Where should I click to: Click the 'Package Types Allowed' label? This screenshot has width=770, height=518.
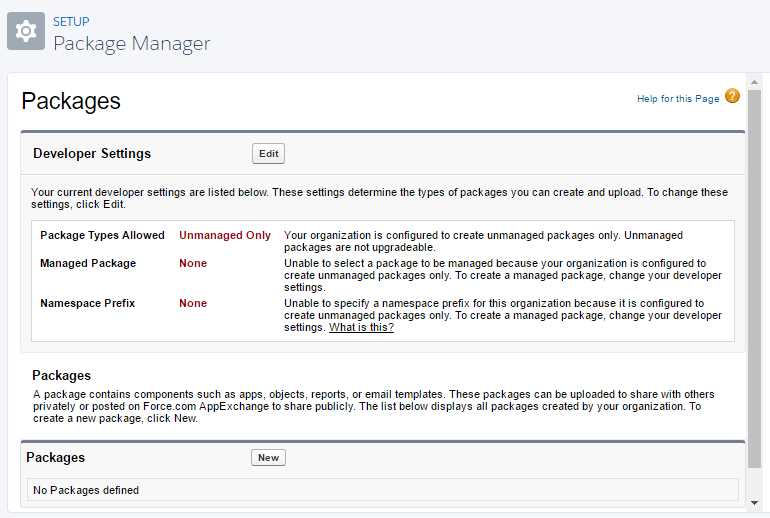(102, 235)
